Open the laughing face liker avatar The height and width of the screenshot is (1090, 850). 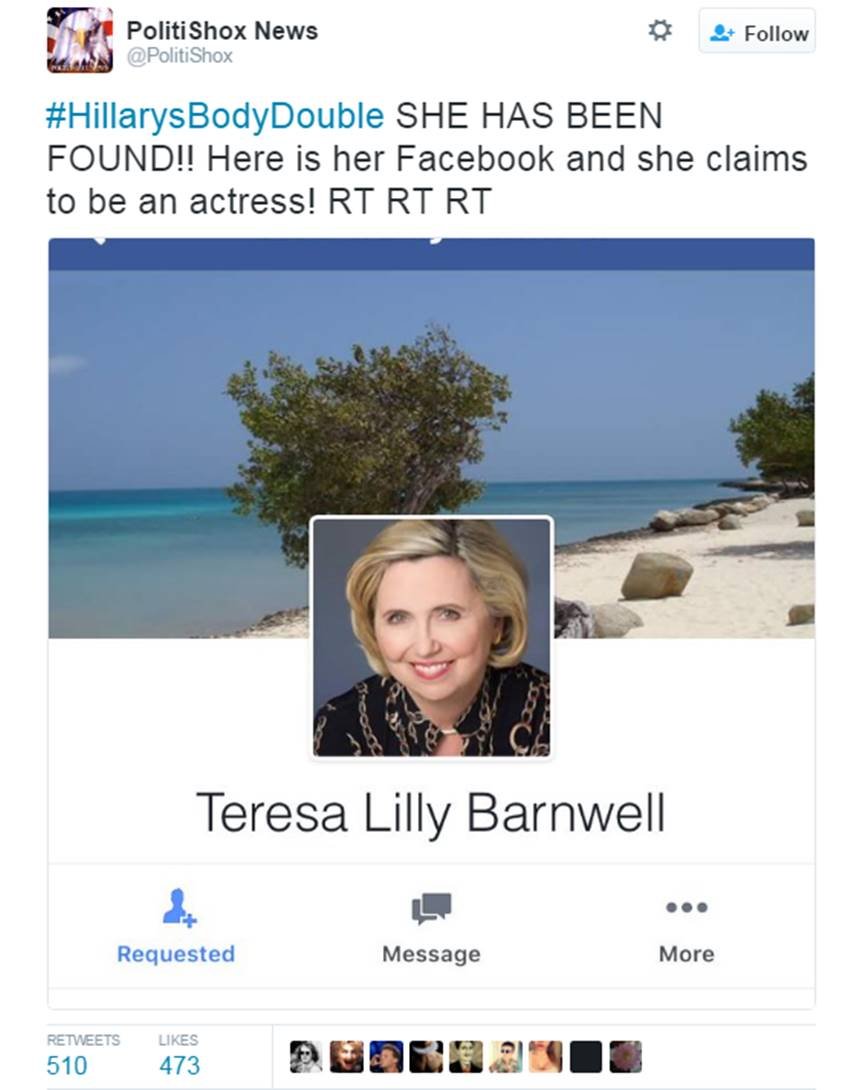point(346,1057)
